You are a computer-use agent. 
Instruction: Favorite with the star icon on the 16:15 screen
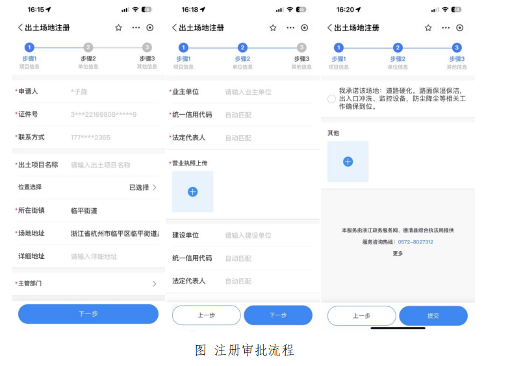(118, 28)
